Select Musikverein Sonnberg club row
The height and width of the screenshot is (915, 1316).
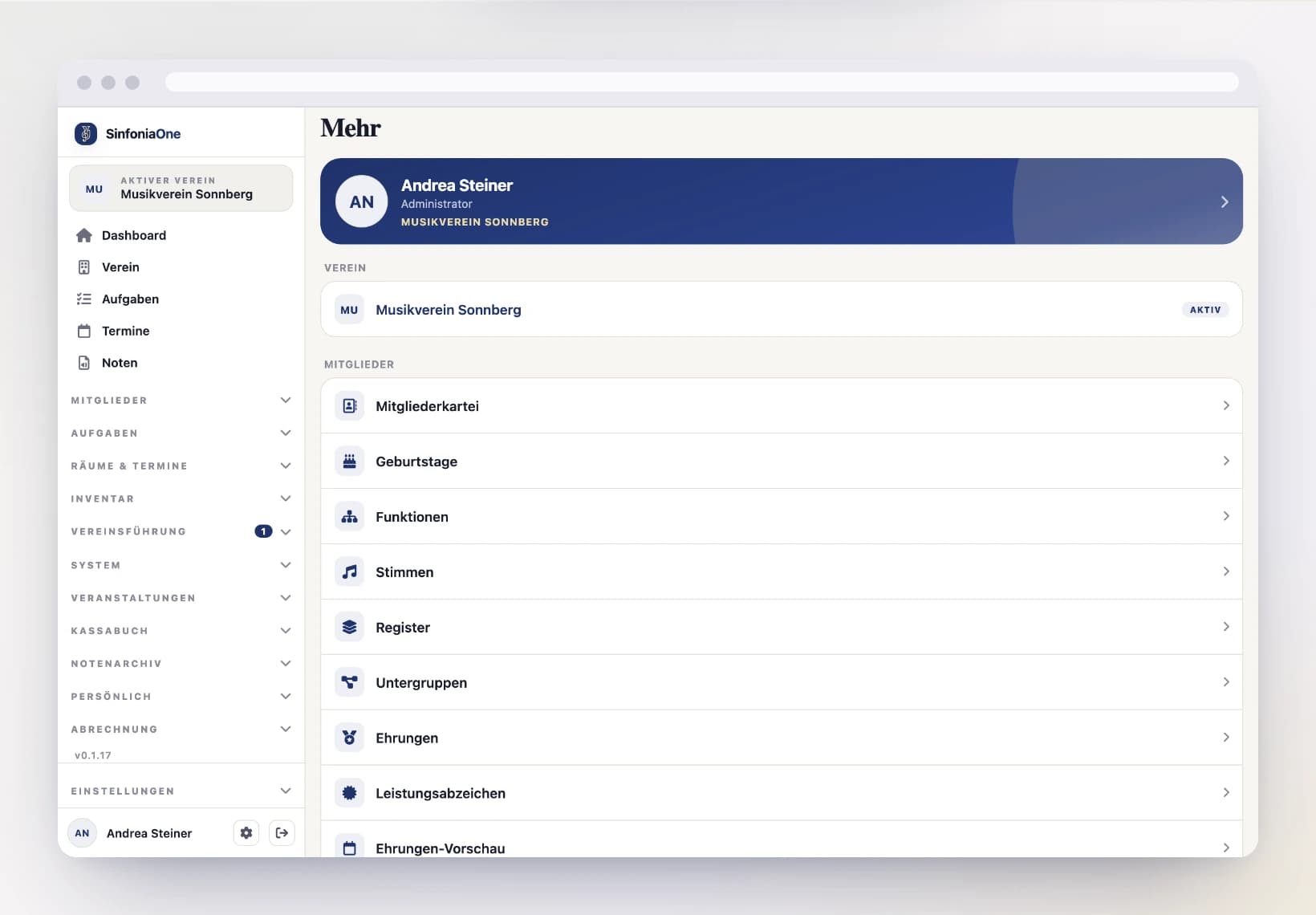tap(782, 309)
